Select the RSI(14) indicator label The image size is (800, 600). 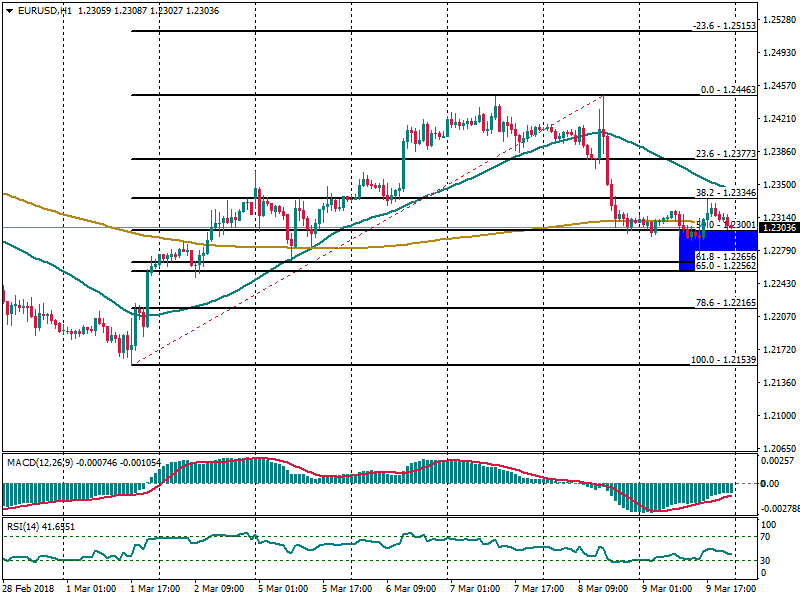click(24, 526)
